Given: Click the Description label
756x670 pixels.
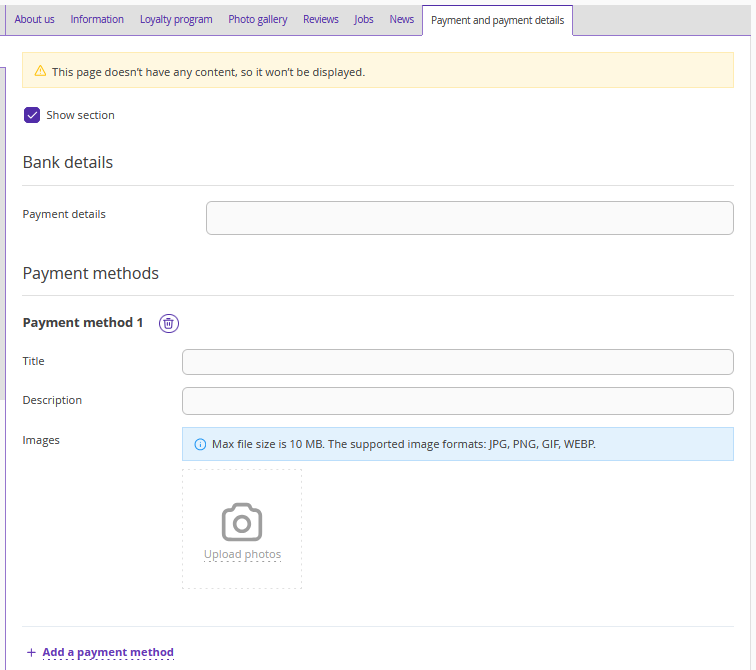Looking at the screenshot, I should [x=52, y=400].
